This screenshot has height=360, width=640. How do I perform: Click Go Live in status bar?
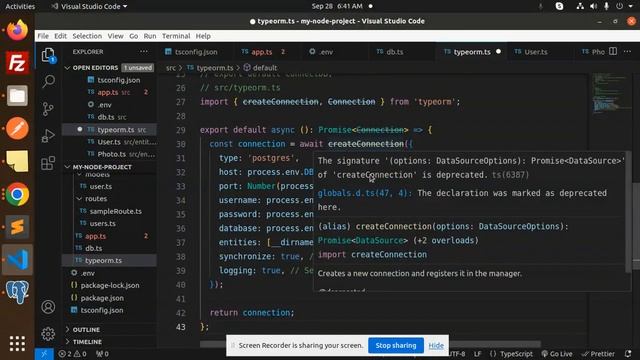point(557,354)
